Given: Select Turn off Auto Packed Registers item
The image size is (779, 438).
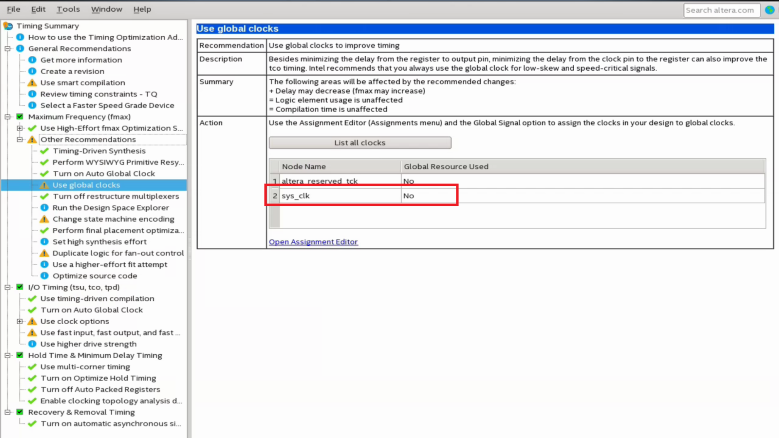Looking at the screenshot, I should coord(100,390).
